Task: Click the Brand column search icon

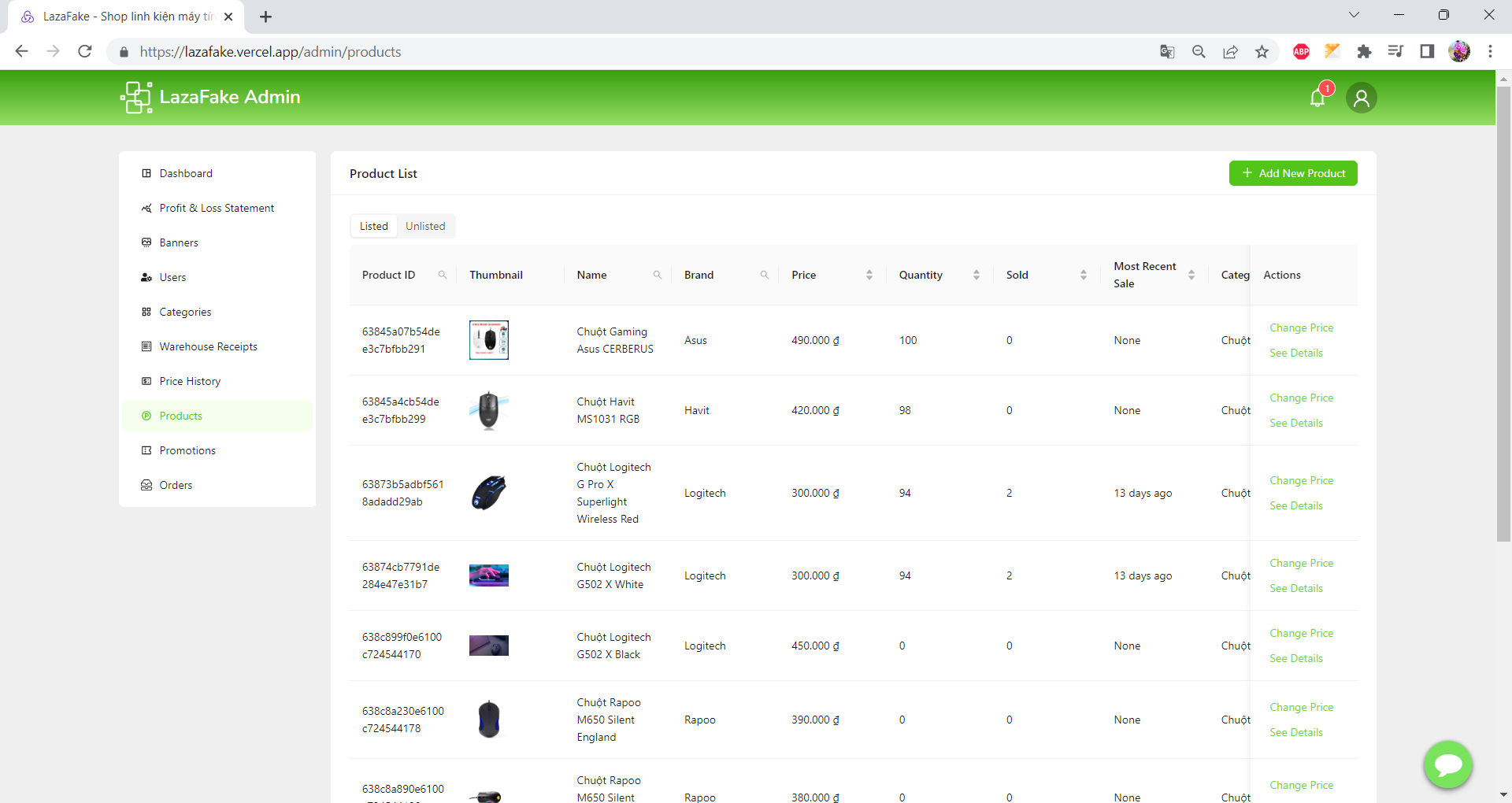Action: click(765, 275)
